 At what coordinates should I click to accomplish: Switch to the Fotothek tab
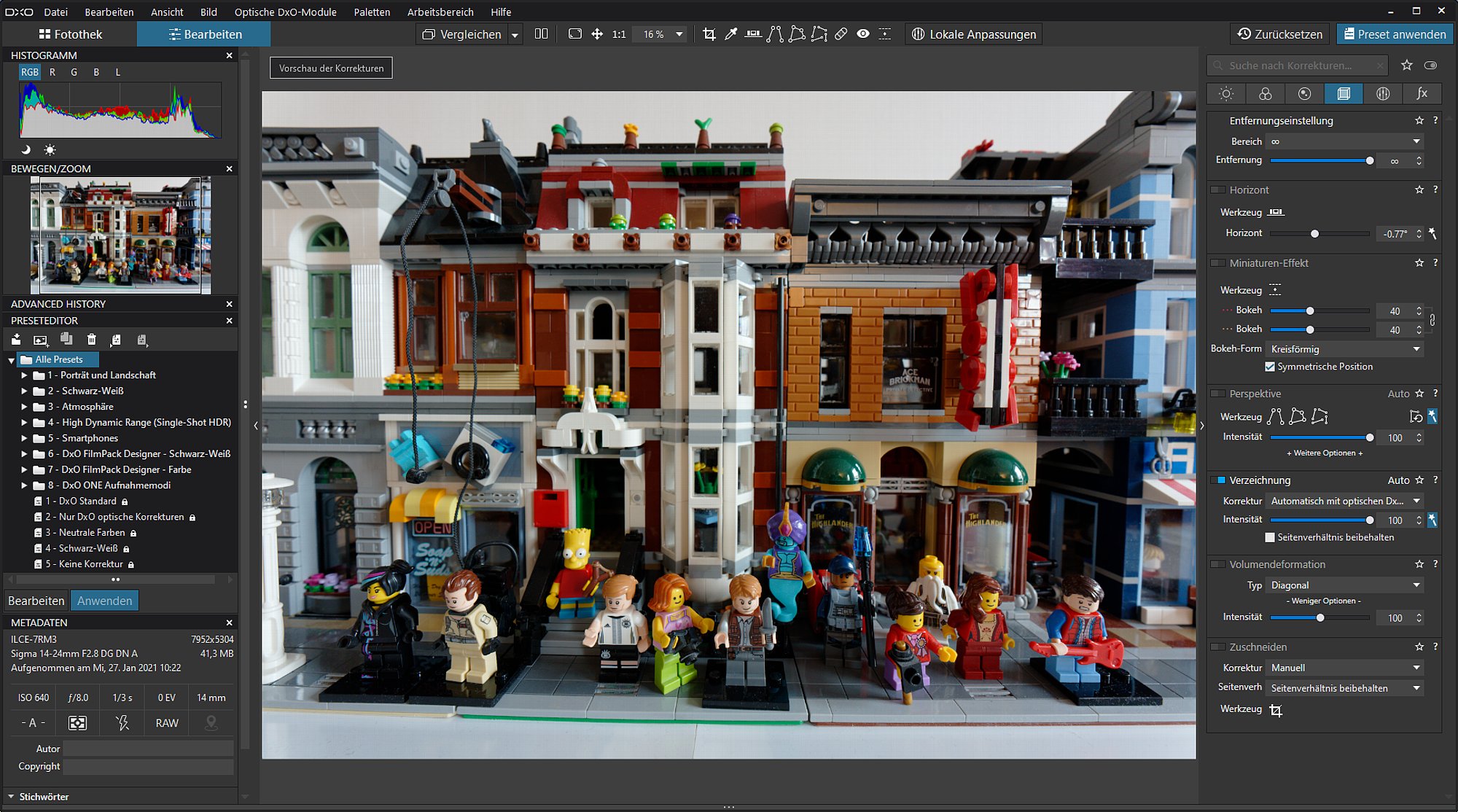(x=70, y=34)
